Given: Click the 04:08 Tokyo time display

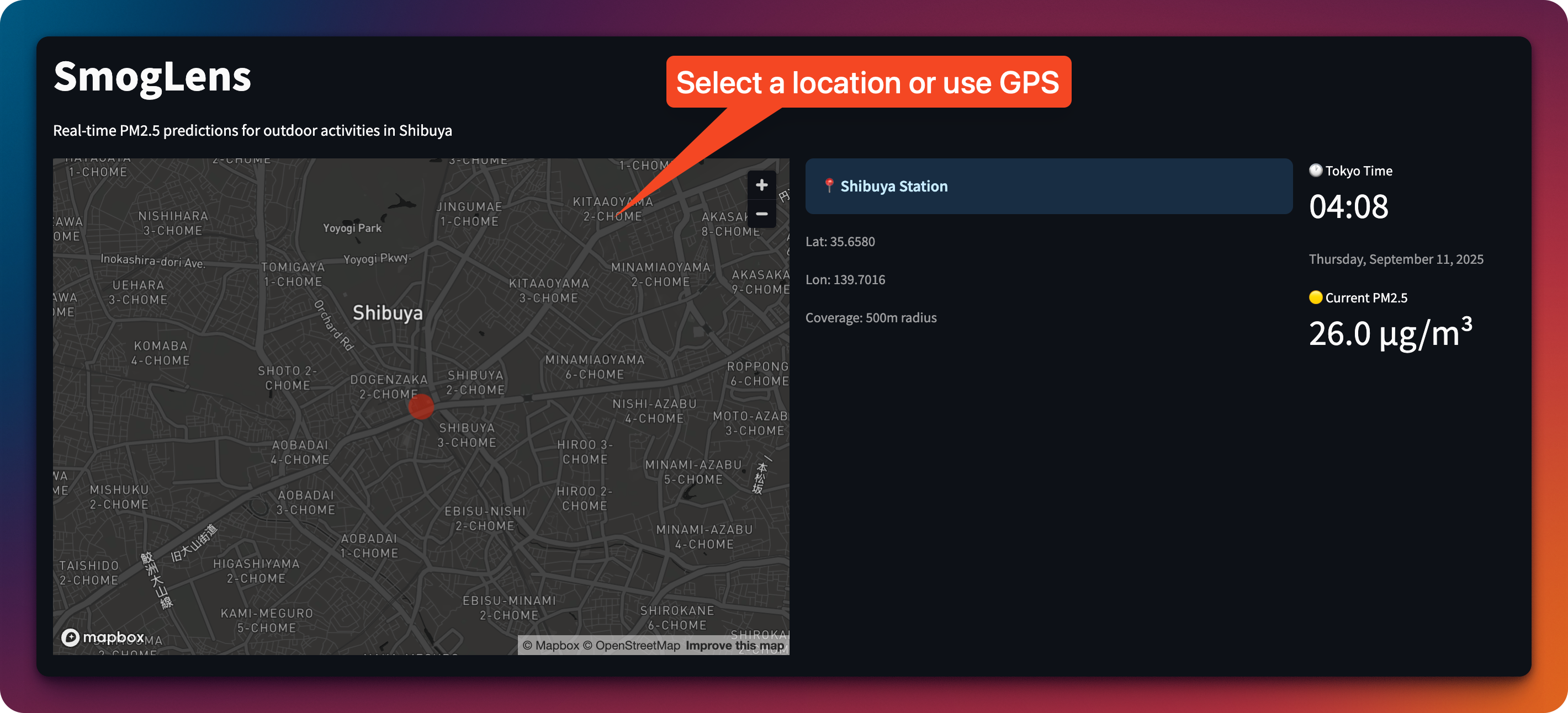Looking at the screenshot, I should tap(1348, 207).
